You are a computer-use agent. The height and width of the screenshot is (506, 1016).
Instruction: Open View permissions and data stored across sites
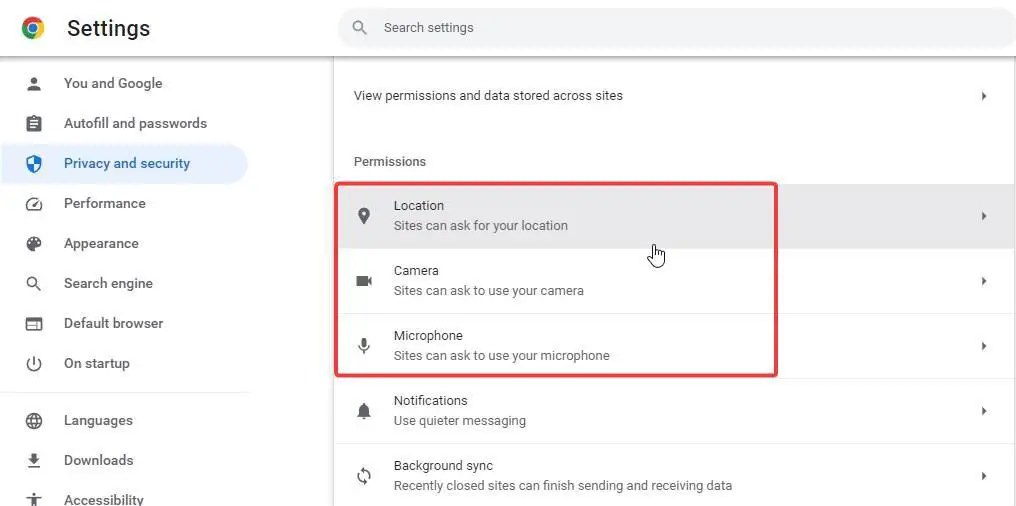tap(488, 96)
